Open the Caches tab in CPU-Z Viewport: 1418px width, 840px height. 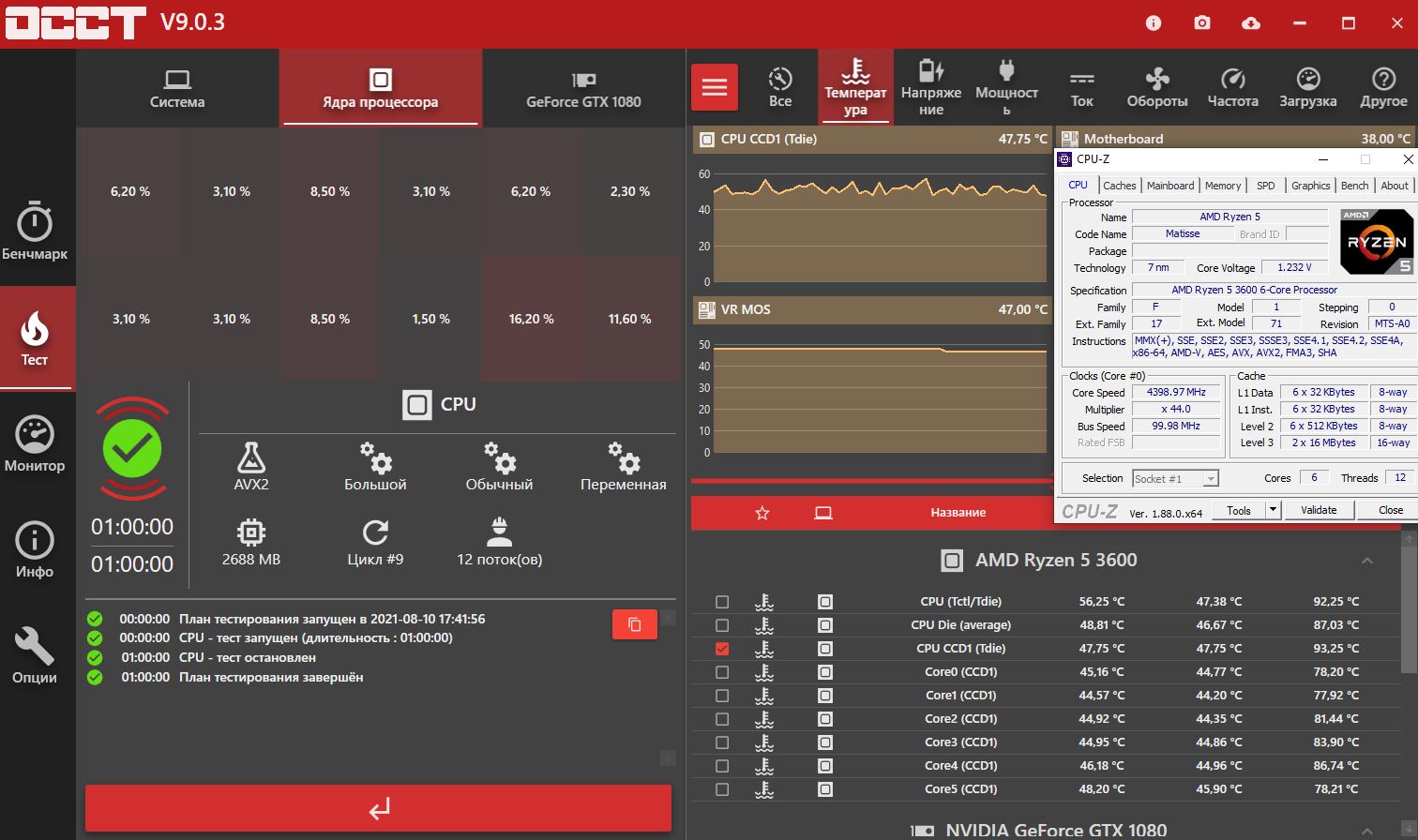pyautogui.click(x=1119, y=186)
